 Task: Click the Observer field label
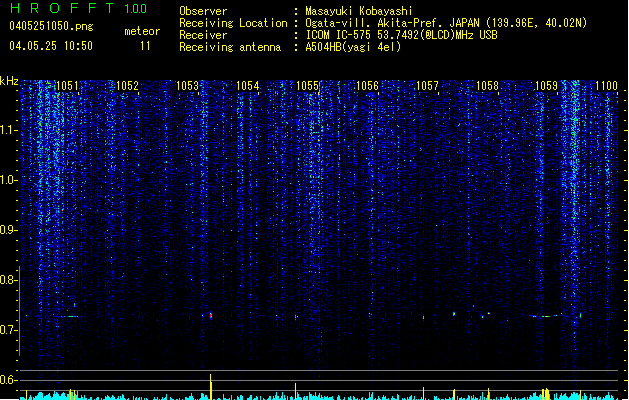(203, 11)
